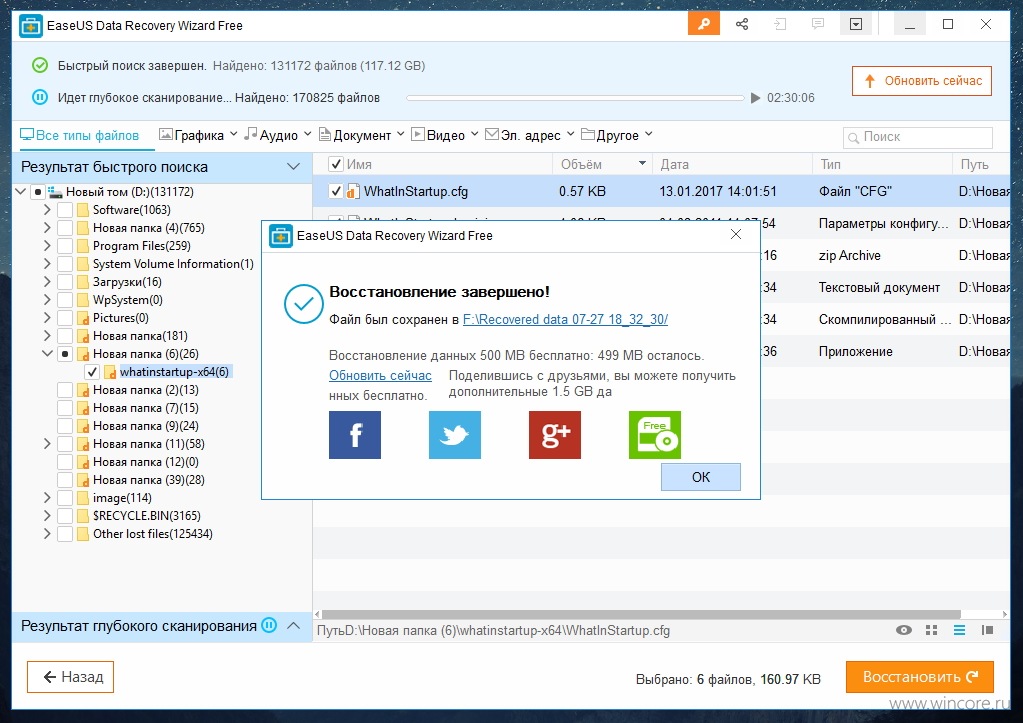Close the recovery completed dialog
1023x723 pixels.
pos(736,234)
